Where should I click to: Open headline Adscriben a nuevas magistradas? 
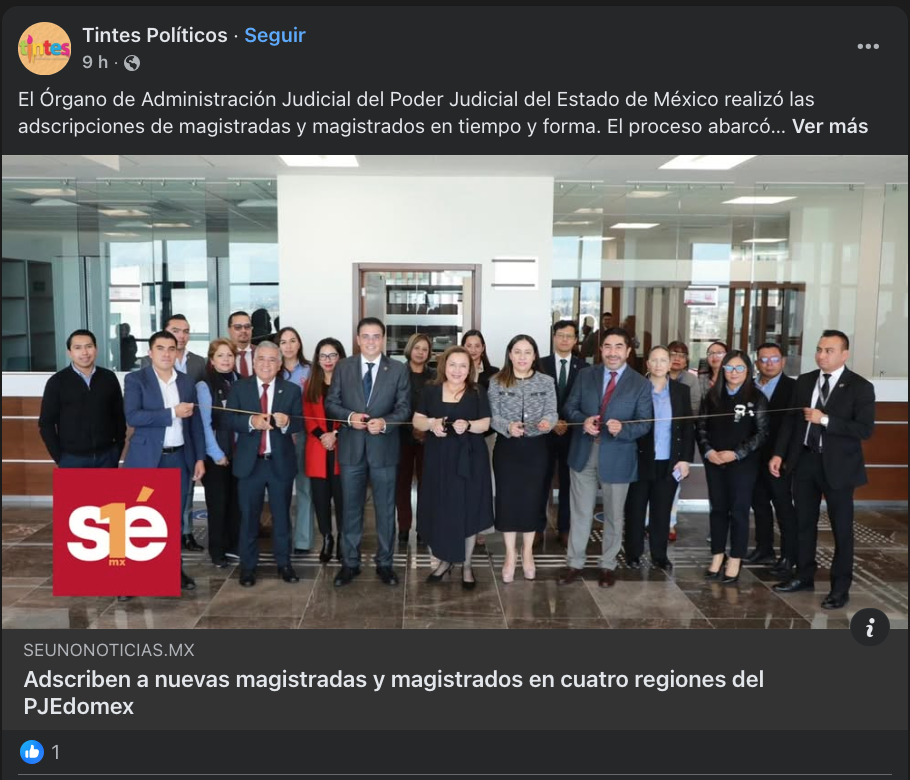(393, 692)
